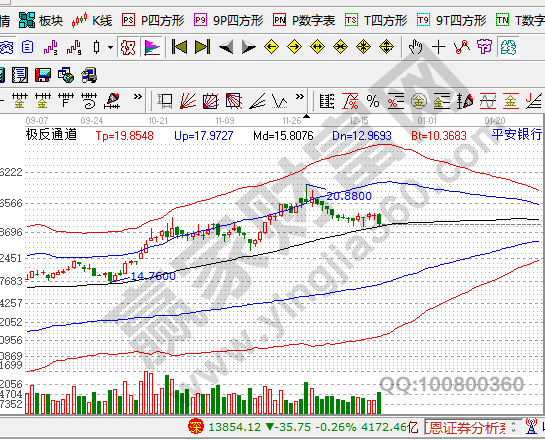
Task: Step back one bar with left arrow
Action: click(x=226, y=47)
